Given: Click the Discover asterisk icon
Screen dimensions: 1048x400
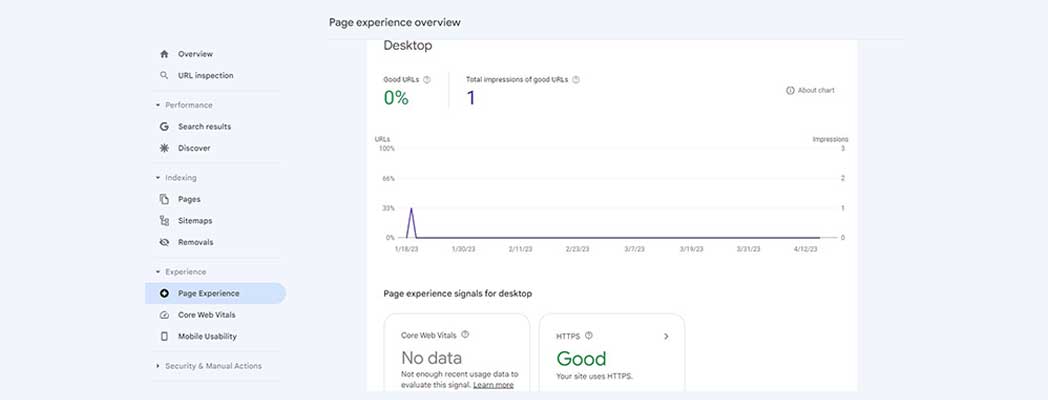Looking at the screenshot, I should pyautogui.click(x=164, y=148).
